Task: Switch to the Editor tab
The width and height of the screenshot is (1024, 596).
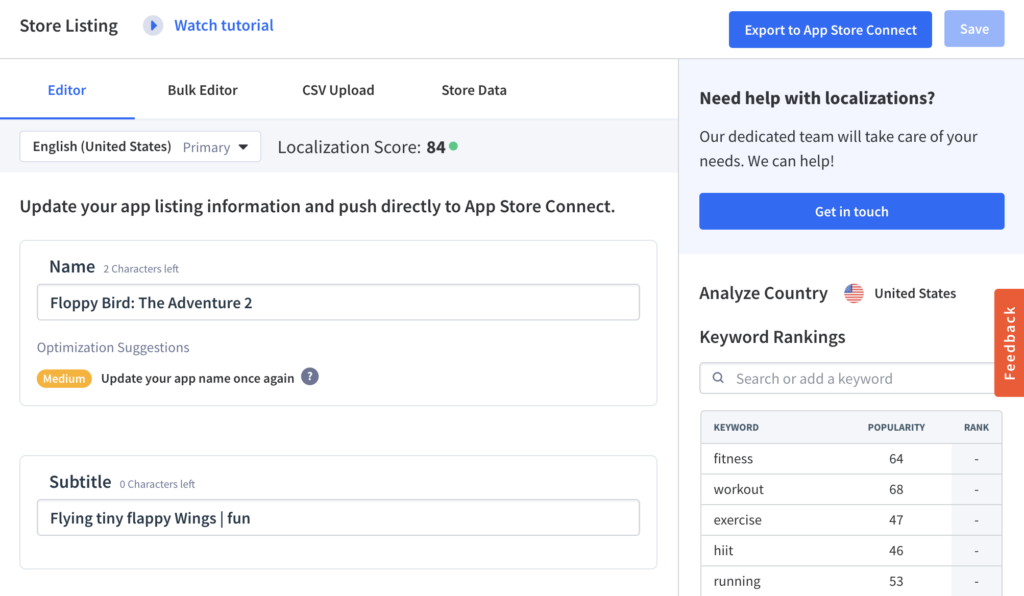Action: tap(67, 90)
